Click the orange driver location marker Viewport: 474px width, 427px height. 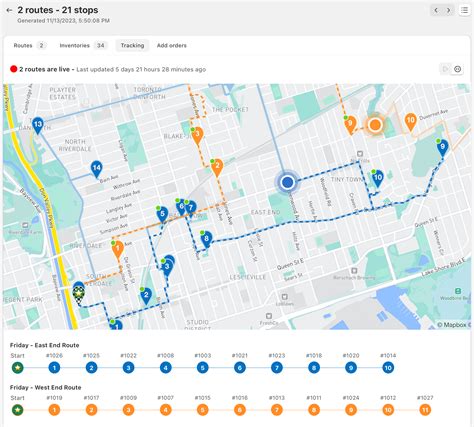375,125
